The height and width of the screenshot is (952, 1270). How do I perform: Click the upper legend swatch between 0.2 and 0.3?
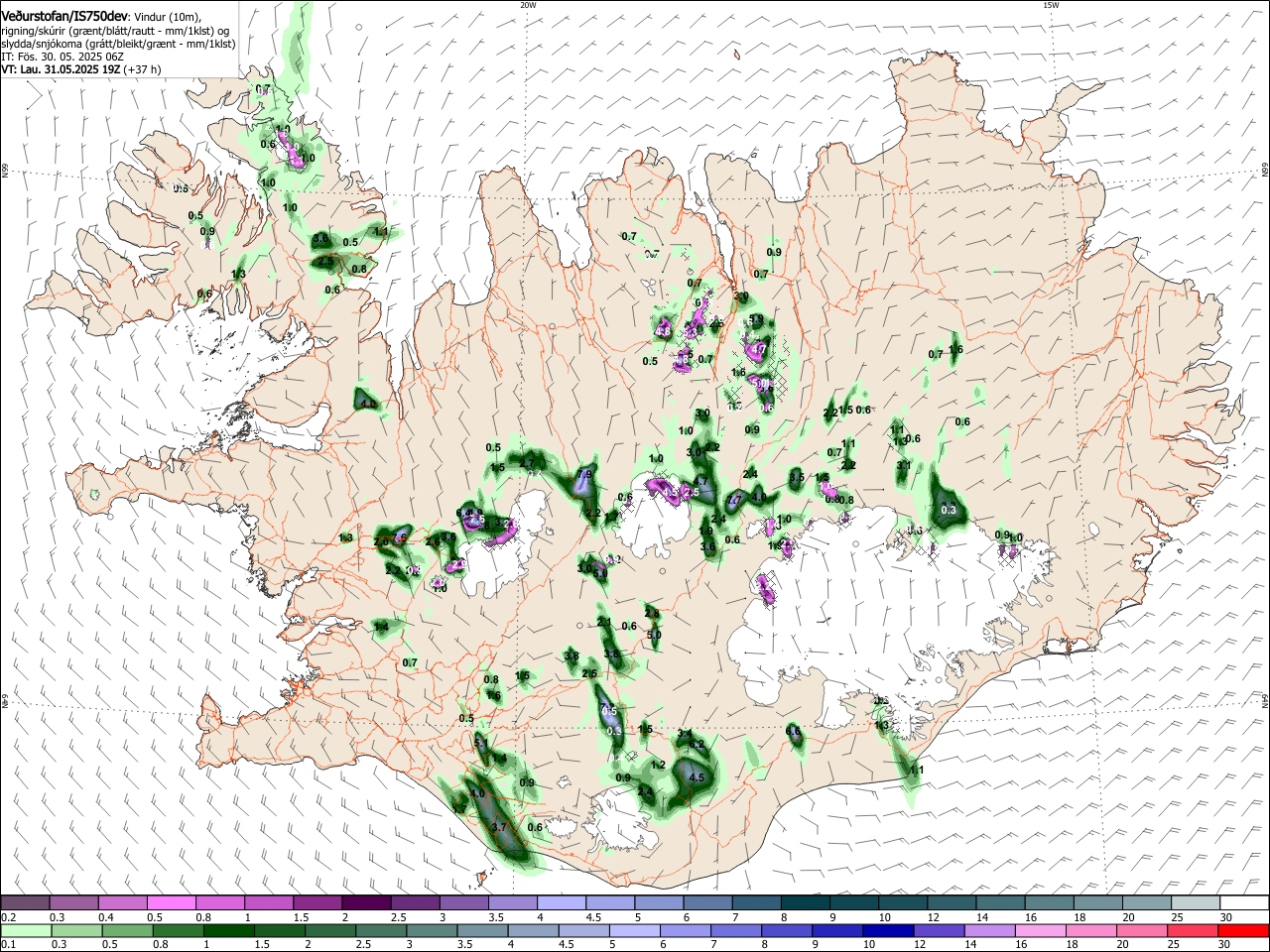tap(25, 902)
